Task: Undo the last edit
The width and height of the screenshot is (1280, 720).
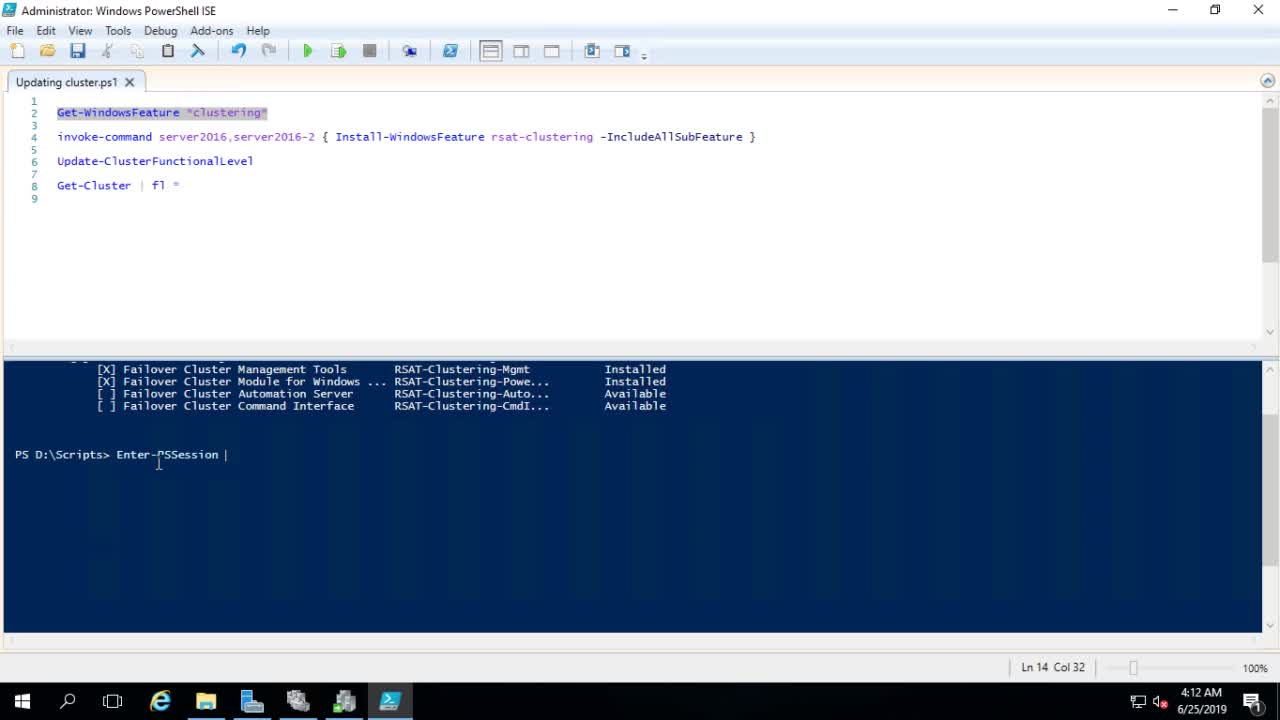Action: (238, 51)
